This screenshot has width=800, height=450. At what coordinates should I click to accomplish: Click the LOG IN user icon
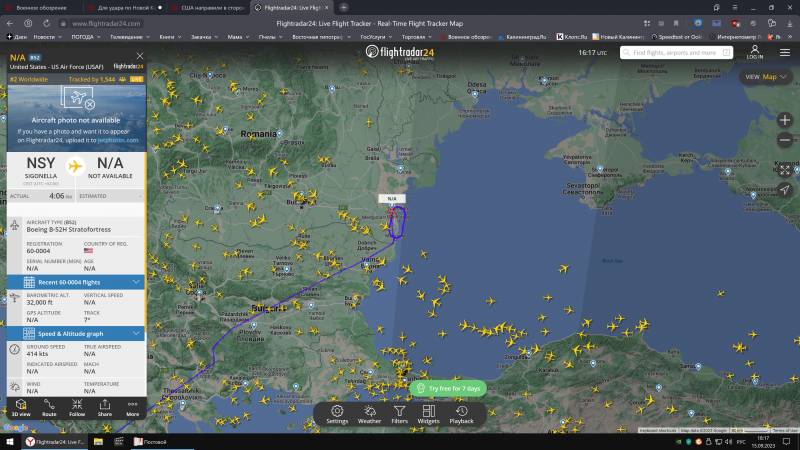(x=755, y=52)
